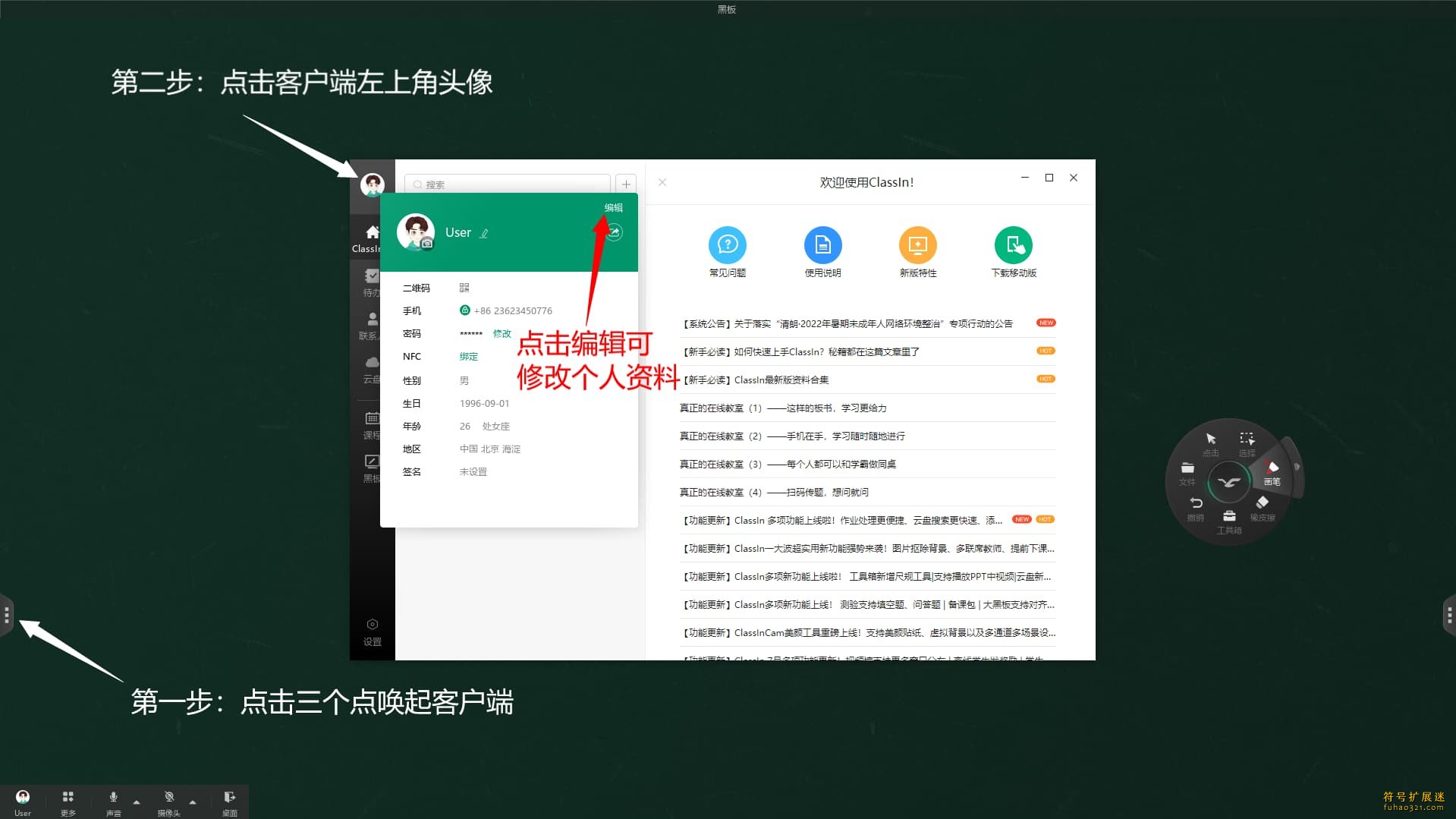This screenshot has width=1456, height=819.
Task: Select the 选择 selection tool in radial menu
Action: (x=1247, y=443)
